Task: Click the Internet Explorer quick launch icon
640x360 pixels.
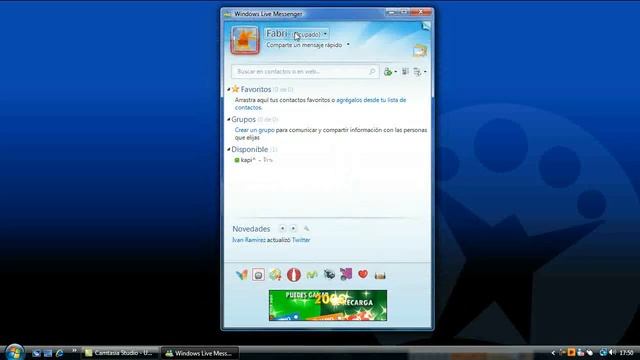Action: 60,353
